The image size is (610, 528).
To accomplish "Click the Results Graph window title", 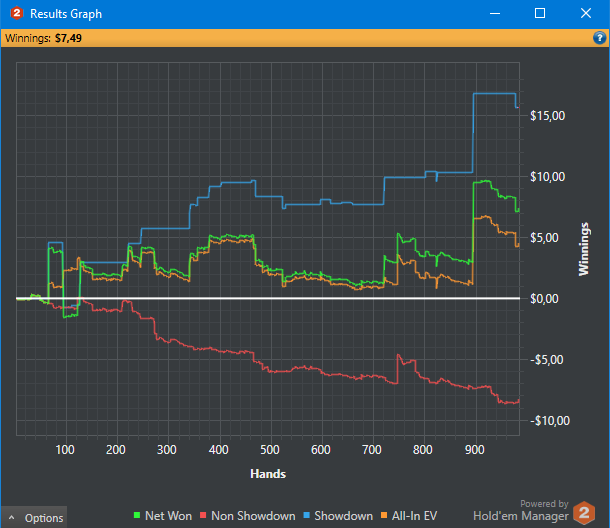I will pyautogui.click(x=66, y=14).
